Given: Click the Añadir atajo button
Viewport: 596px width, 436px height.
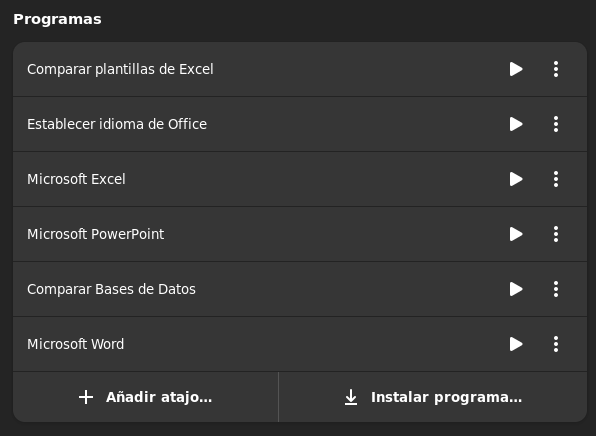Looking at the screenshot, I should (x=146, y=397).
